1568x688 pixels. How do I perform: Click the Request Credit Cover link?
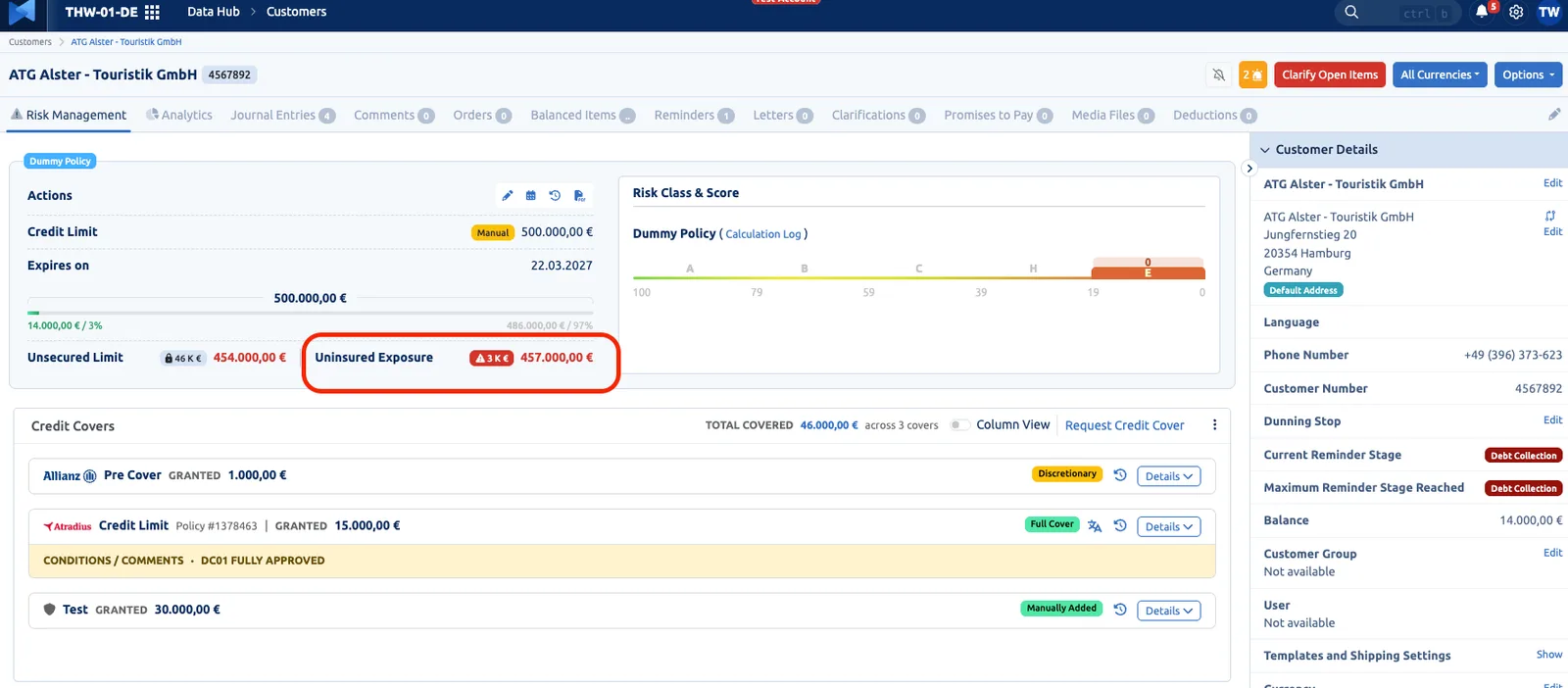pyautogui.click(x=1124, y=425)
